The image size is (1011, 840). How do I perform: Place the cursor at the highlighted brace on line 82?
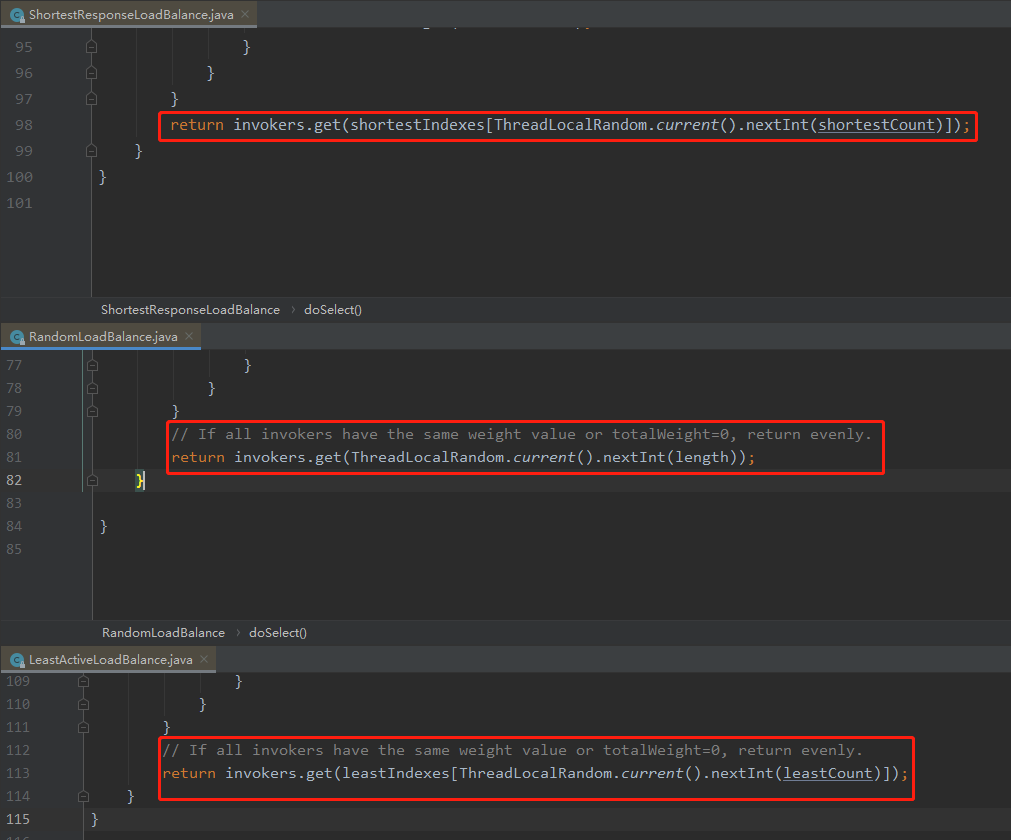(x=140, y=480)
